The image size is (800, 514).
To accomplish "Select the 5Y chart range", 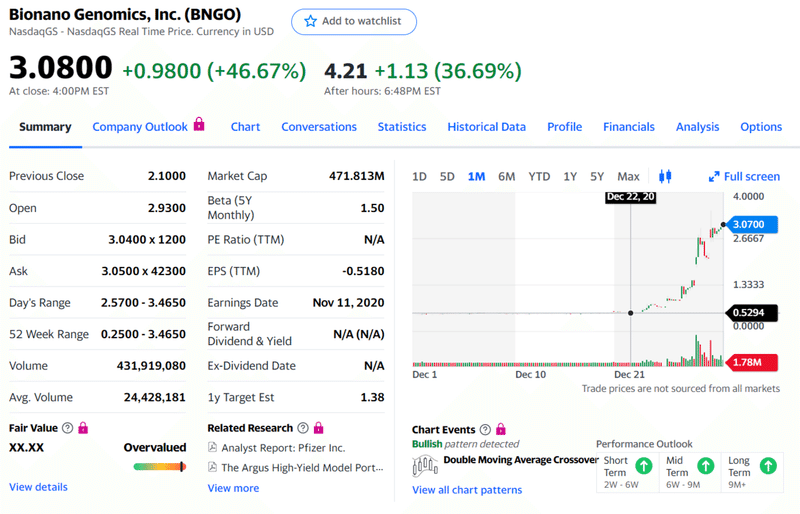I will click(x=597, y=177).
